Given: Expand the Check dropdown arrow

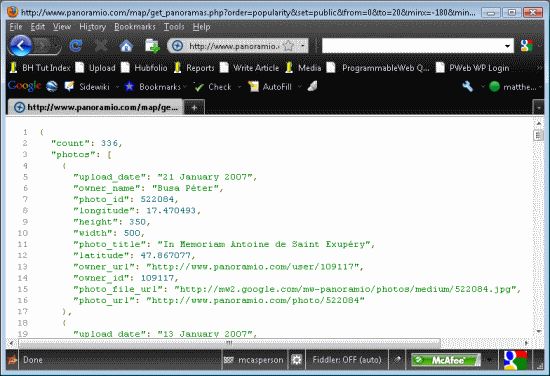Looking at the screenshot, I should coord(239,87).
